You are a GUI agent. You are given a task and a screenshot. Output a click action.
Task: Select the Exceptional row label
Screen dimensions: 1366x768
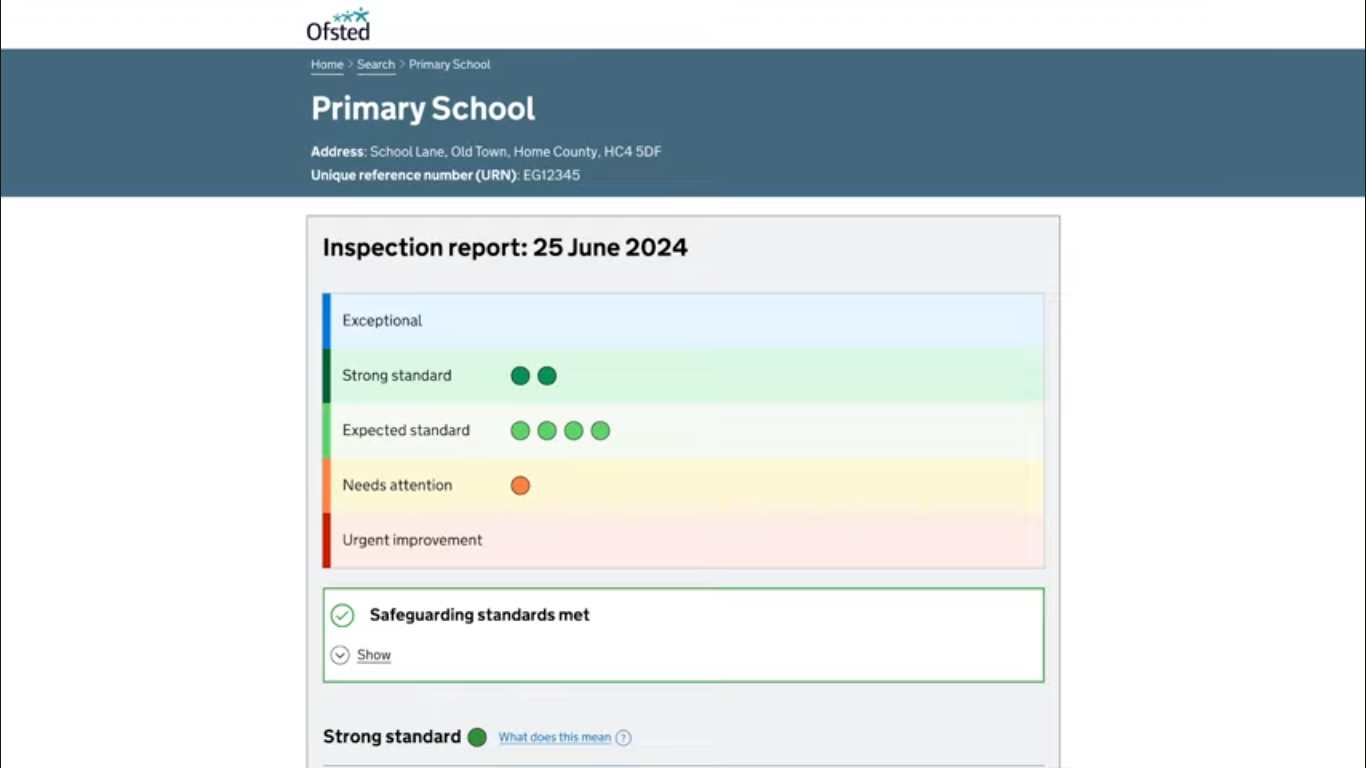click(x=382, y=321)
